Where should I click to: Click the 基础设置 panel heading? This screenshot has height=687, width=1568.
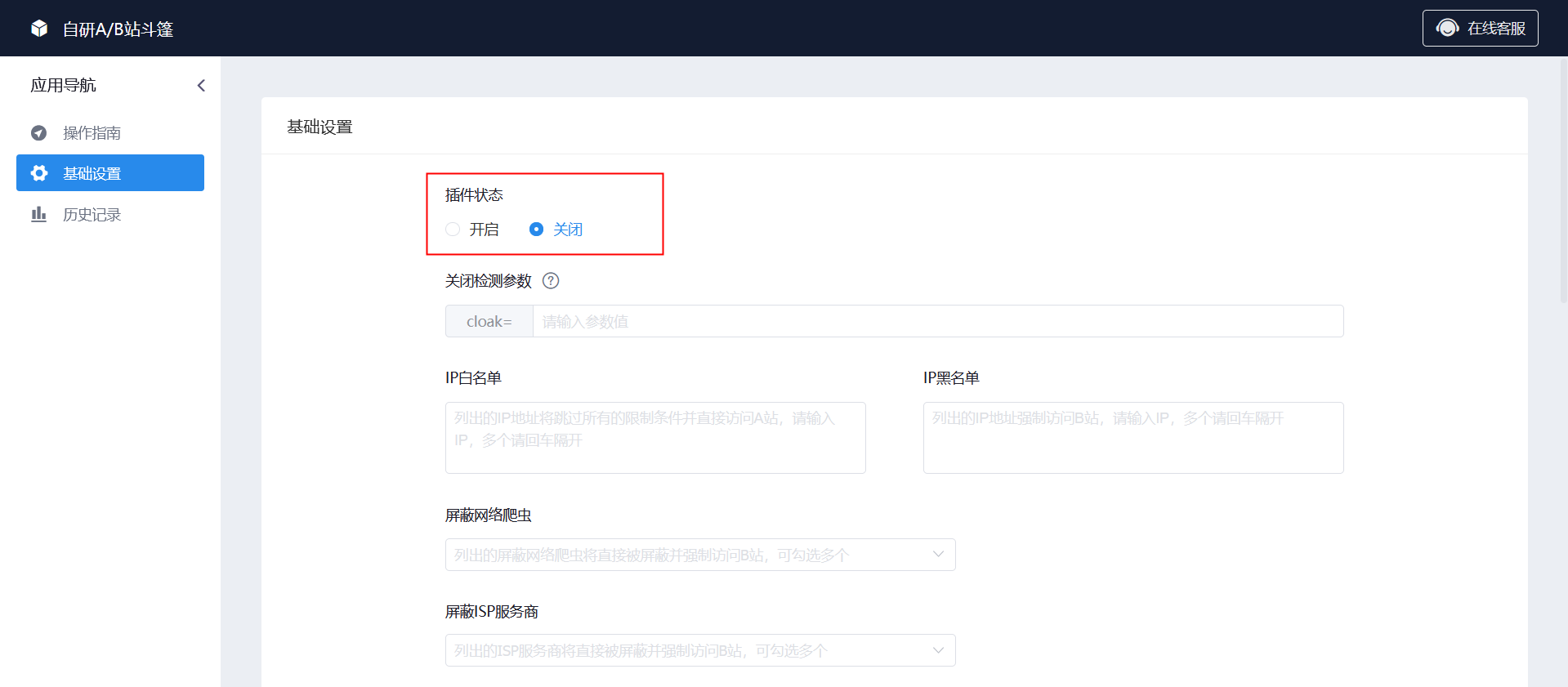[319, 127]
